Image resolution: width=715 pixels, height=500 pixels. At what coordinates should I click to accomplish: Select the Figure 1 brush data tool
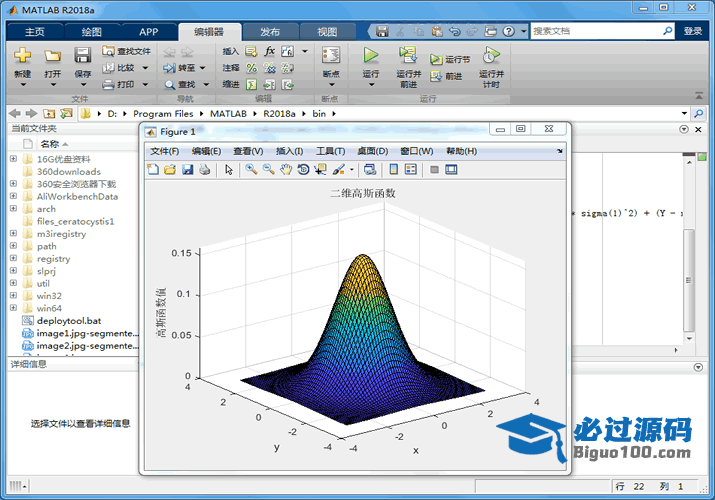pyautogui.click(x=339, y=170)
